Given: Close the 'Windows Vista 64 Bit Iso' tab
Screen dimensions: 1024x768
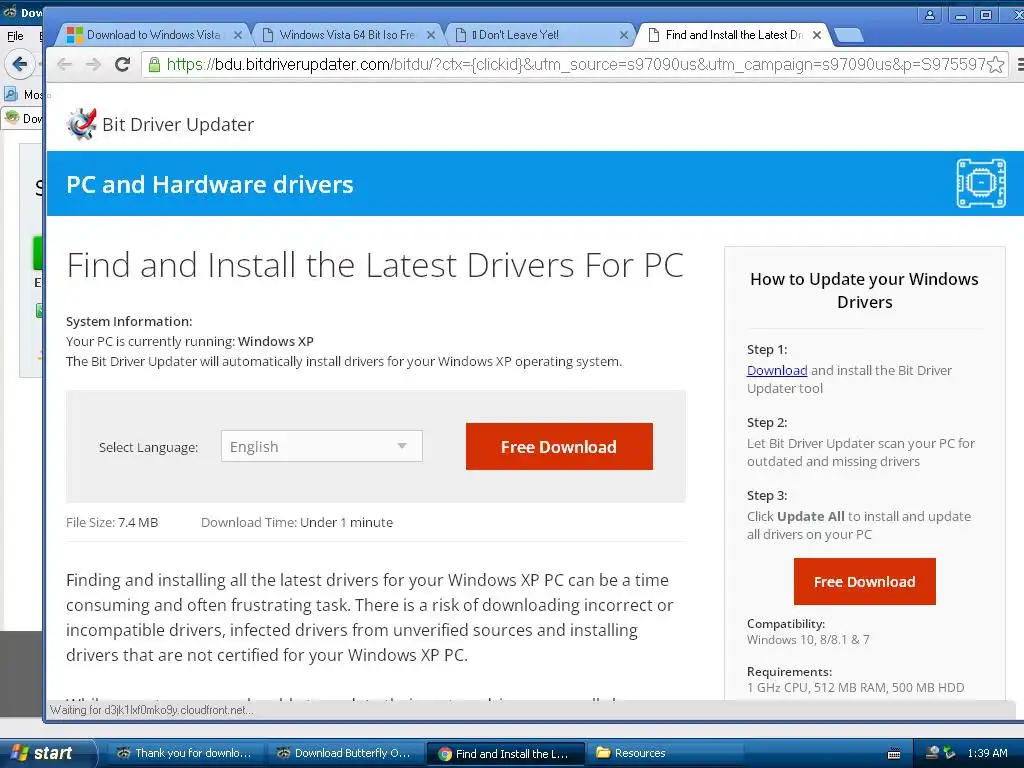Looking at the screenshot, I should (431, 35).
